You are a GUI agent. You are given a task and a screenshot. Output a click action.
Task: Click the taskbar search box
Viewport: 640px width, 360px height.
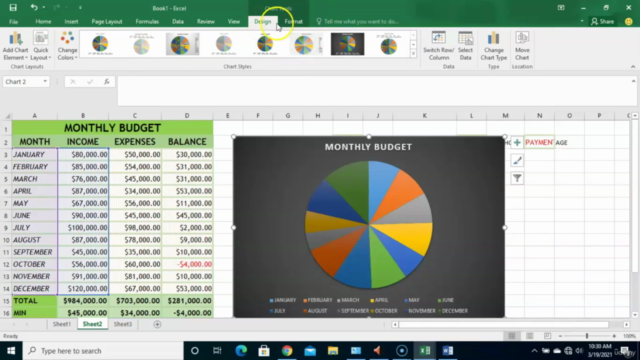click(103, 351)
